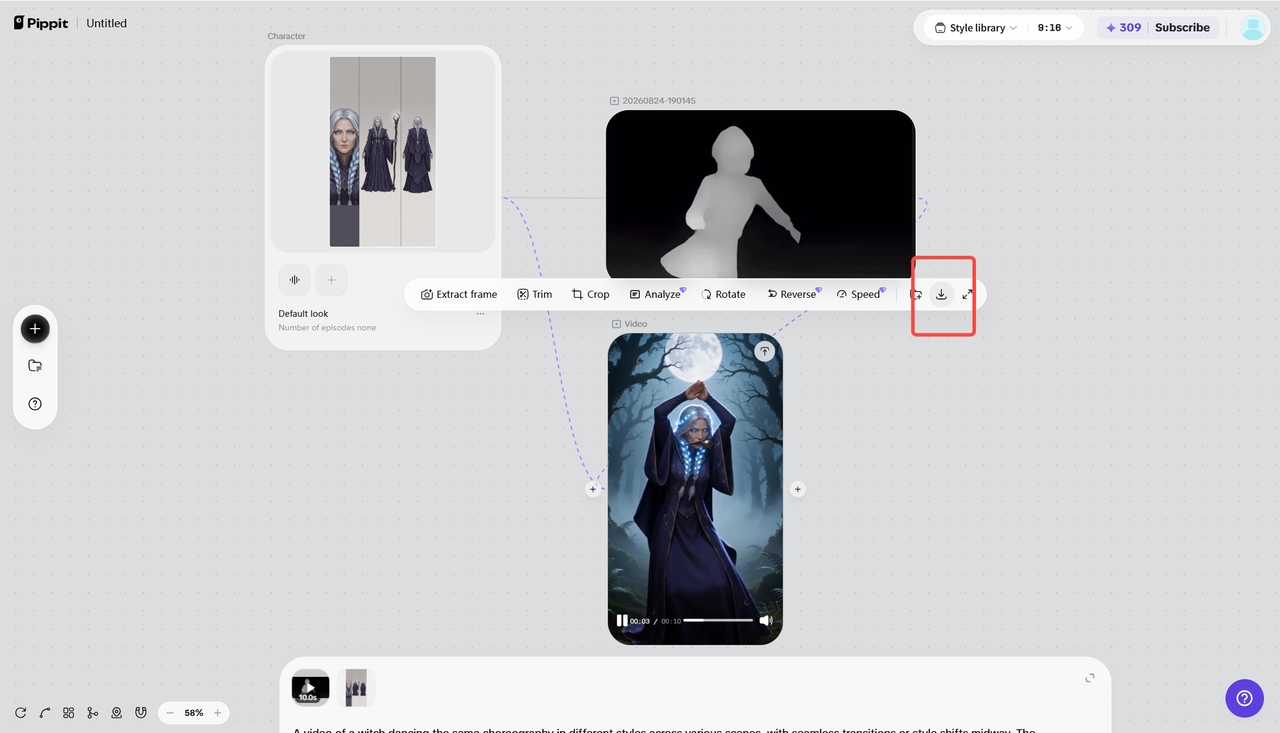Image resolution: width=1280 pixels, height=733 pixels.
Task: Click the curved connector line icon
Action: point(45,713)
